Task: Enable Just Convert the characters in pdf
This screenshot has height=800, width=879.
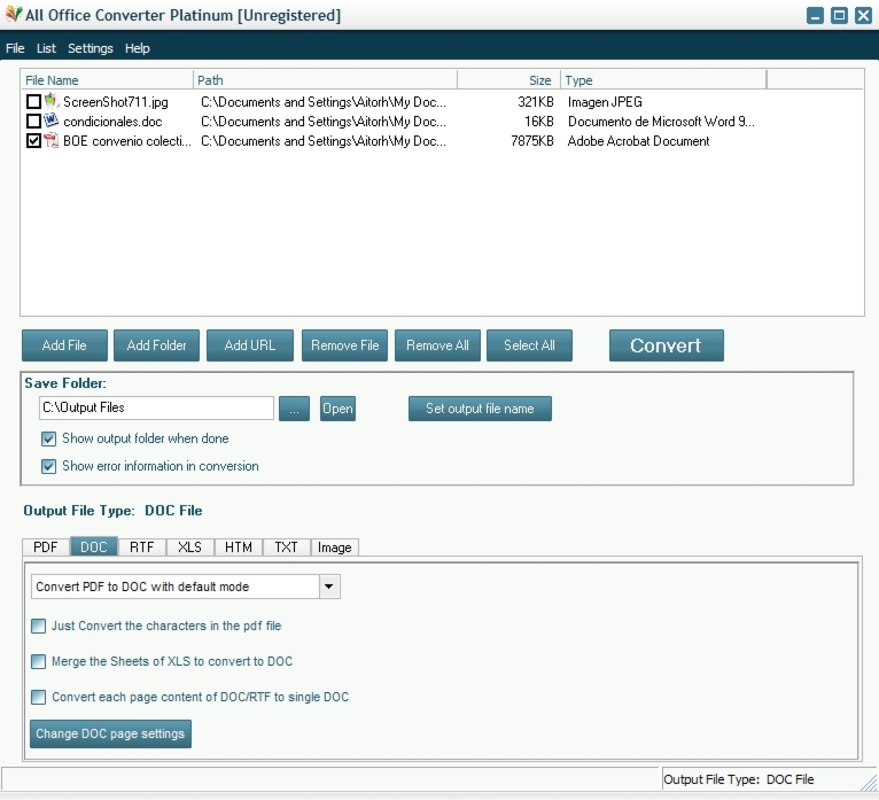Action: pos(38,626)
